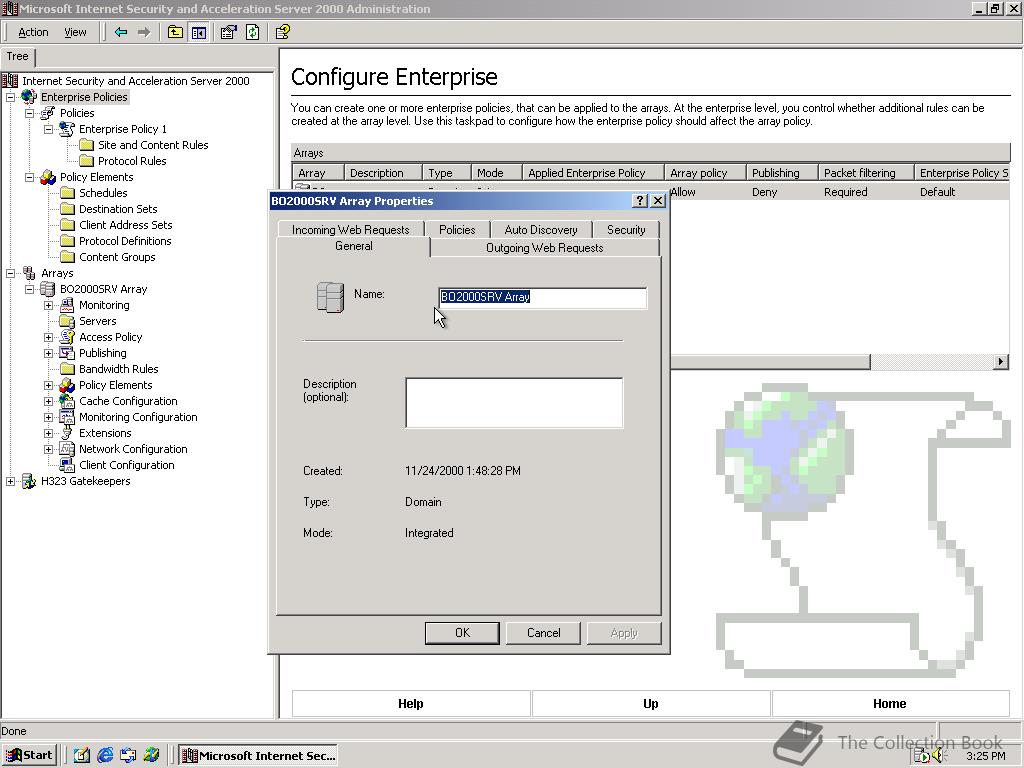Expand the Access Policy node
This screenshot has width=1024, height=768.
point(48,338)
